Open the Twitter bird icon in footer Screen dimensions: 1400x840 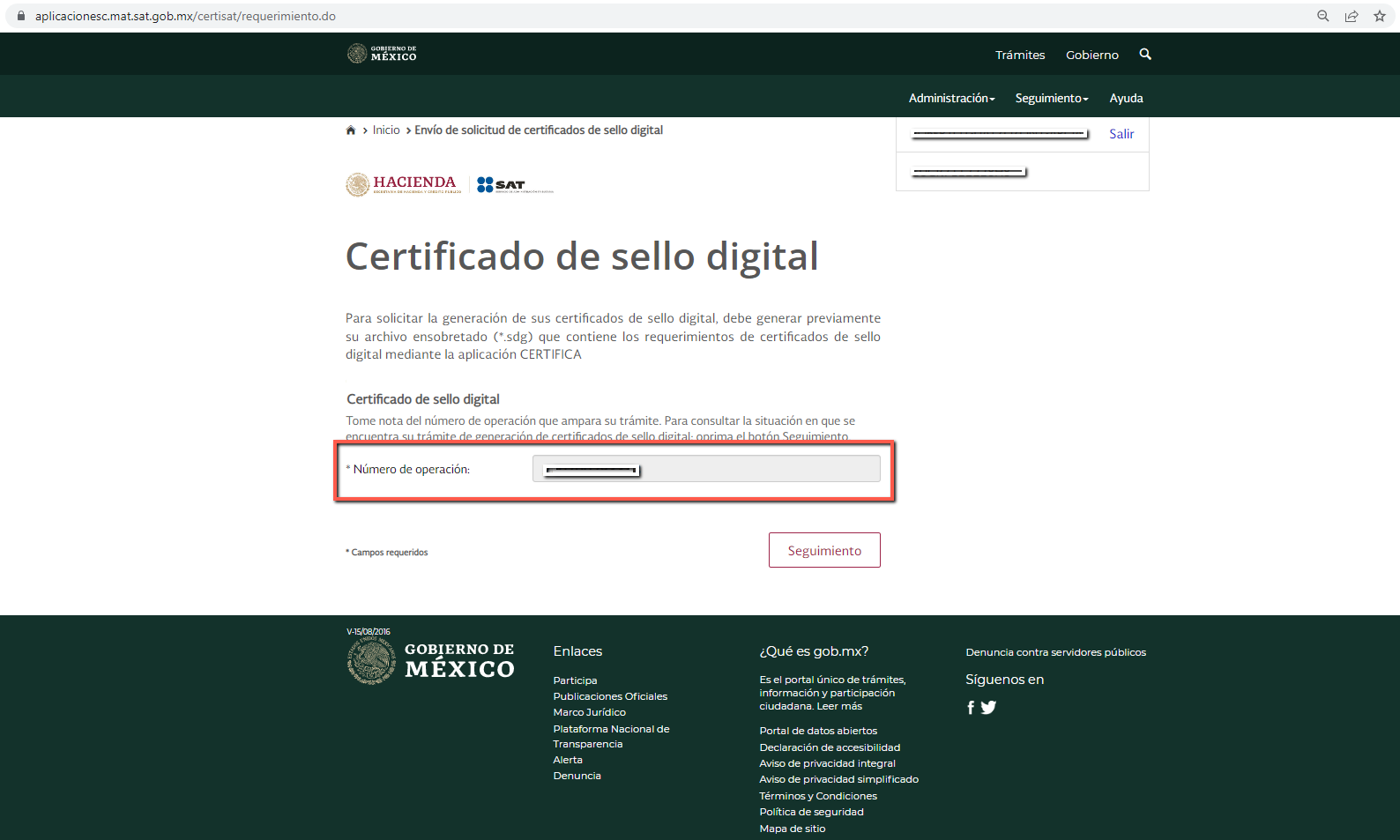[x=988, y=708]
